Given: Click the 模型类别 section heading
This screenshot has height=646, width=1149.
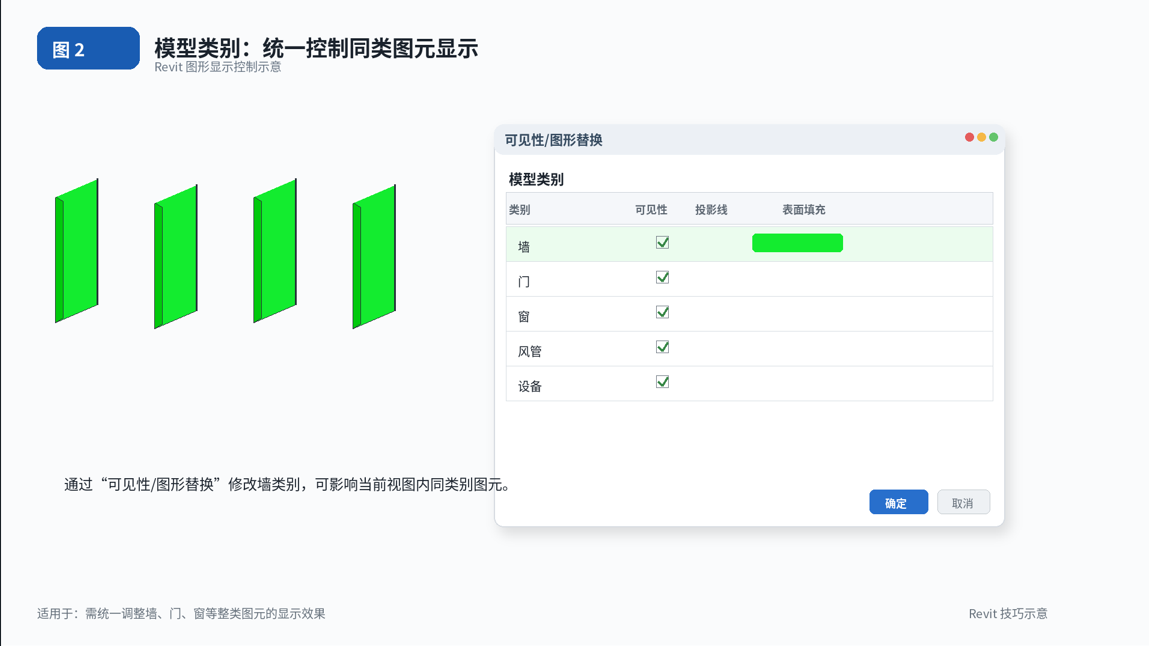Looking at the screenshot, I should tap(536, 179).
